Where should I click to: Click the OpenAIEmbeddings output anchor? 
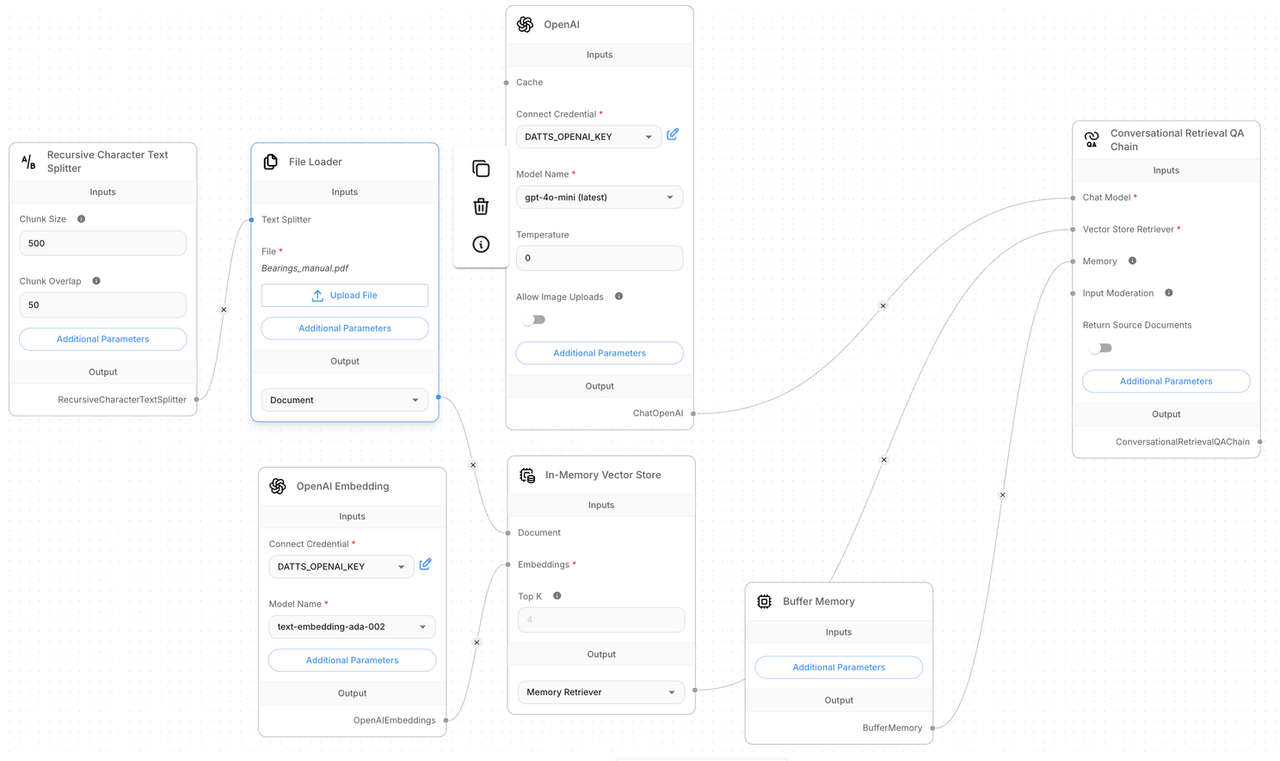tap(446, 720)
